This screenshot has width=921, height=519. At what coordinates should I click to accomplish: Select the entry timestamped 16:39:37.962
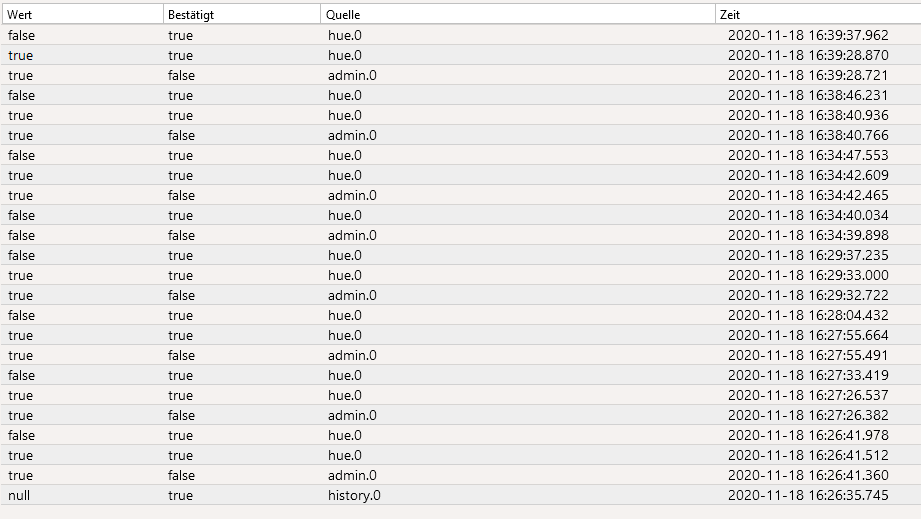click(460, 35)
